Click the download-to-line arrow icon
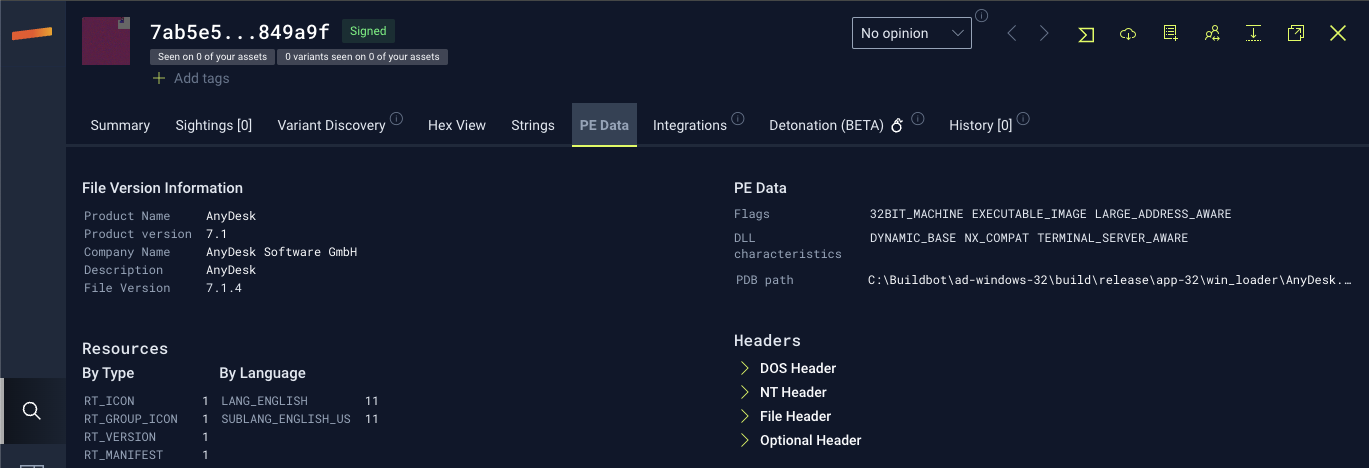This screenshot has height=468, width=1369. click(x=1253, y=34)
